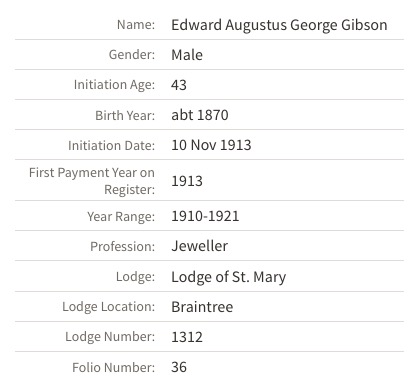The height and width of the screenshot is (381, 413).
Task: Click the Lodge Location label
Action: 108,307
